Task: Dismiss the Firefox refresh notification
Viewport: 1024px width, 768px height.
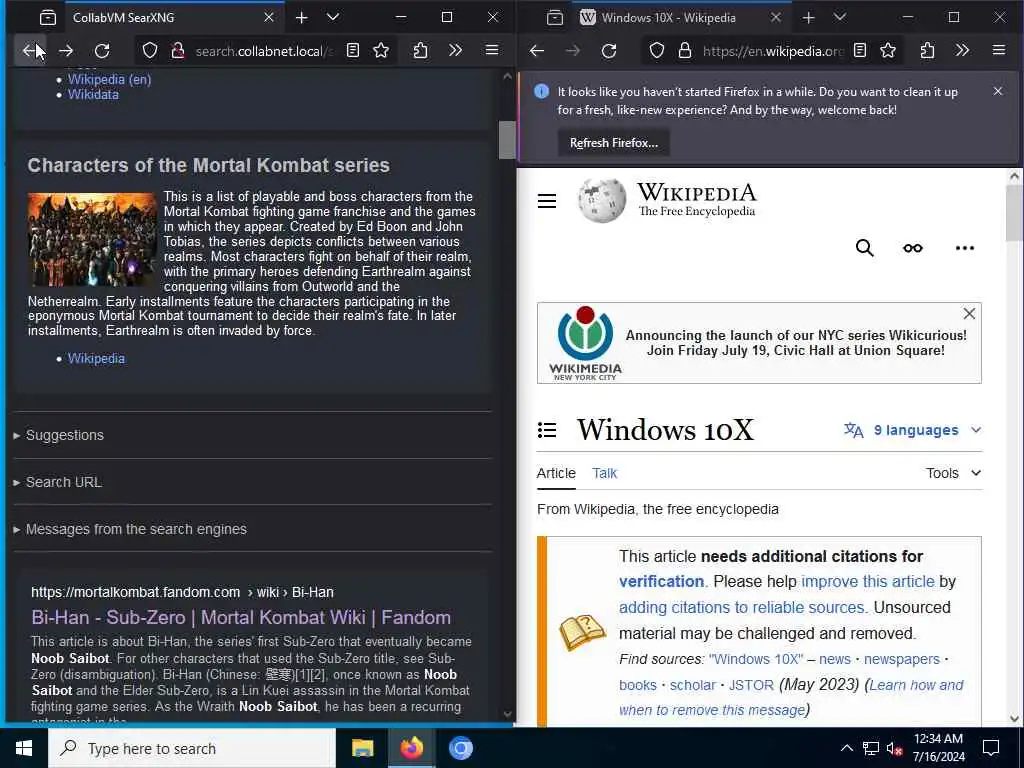Action: coord(997,91)
